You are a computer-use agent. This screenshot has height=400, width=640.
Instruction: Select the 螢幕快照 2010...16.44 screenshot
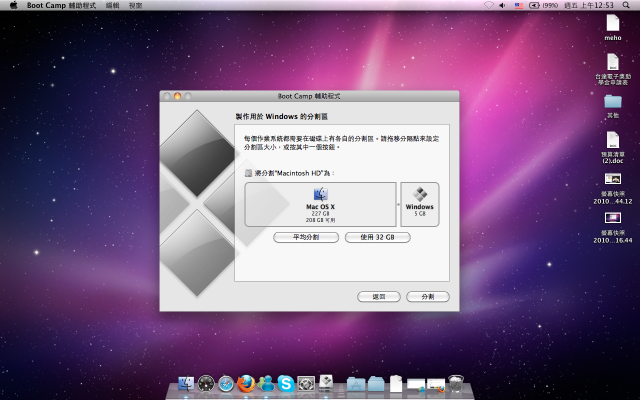tap(613, 228)
